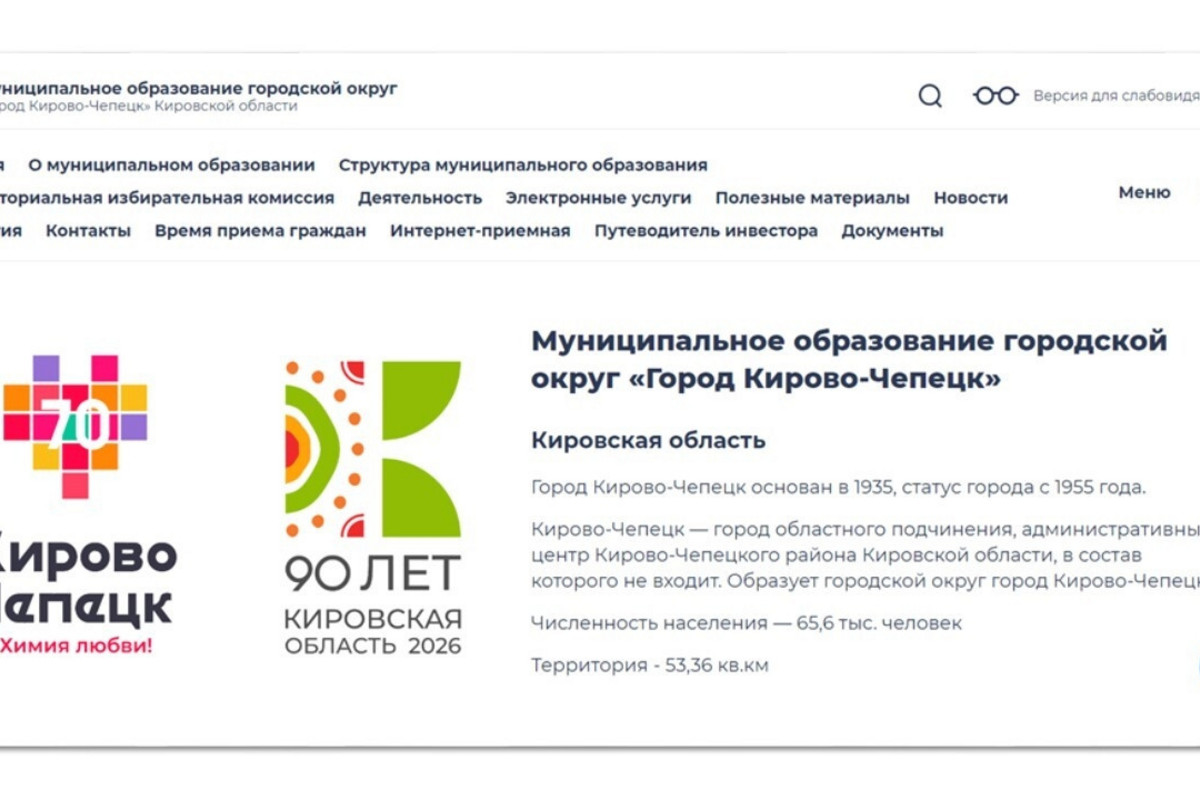Screen dimensions: 1200x800
Task: Open О муниципальном образовании menu item
Action: click(171, 165)
